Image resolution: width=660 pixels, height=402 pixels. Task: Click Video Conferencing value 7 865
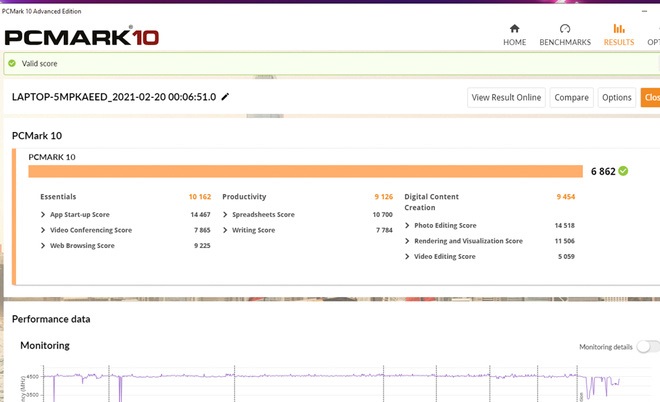point(202,230)
